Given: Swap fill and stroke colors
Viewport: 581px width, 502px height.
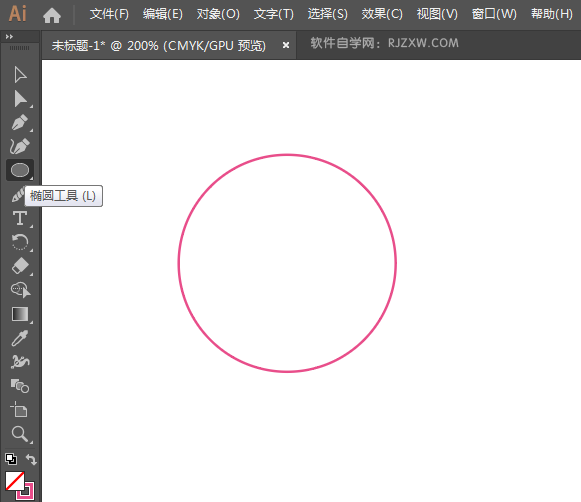Looking at the screenshot, I should pos(31,459).
